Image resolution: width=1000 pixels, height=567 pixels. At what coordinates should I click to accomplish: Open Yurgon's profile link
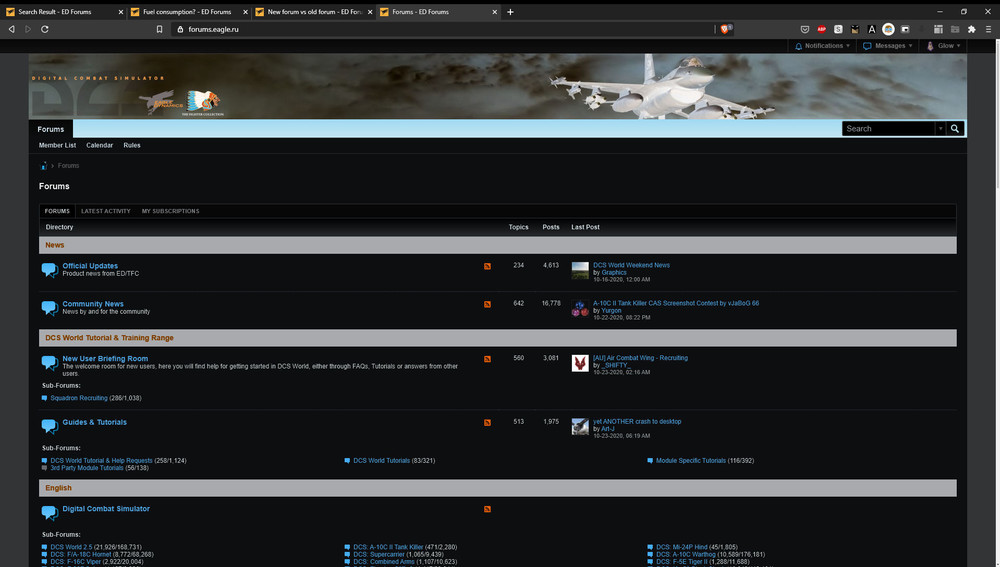point(611,311)
